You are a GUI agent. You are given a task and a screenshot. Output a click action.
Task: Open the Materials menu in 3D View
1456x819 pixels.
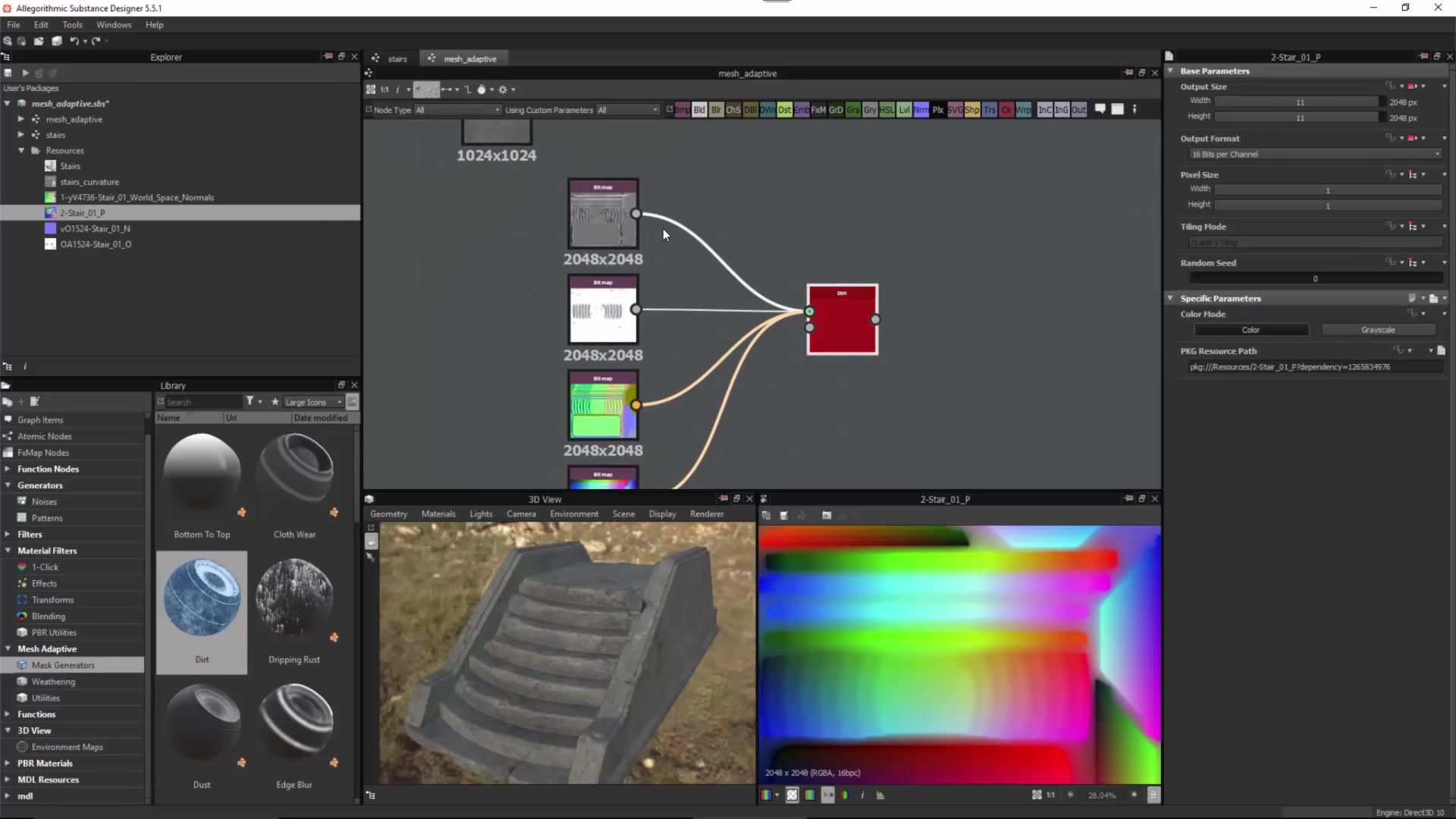tap(438, 513)
